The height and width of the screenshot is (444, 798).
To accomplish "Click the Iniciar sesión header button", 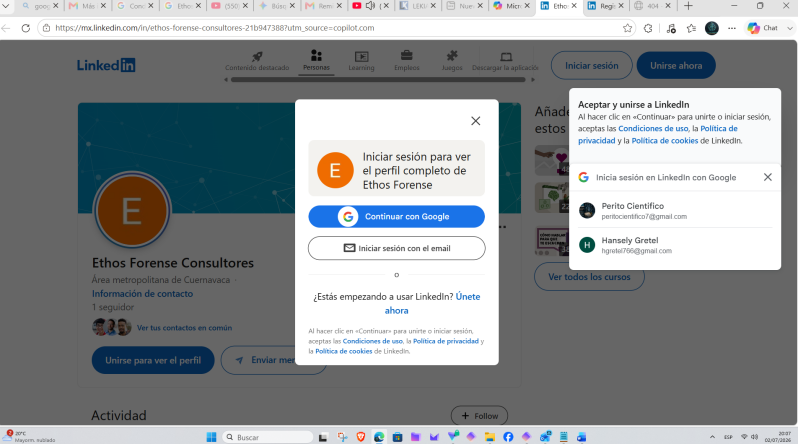I will coord(591,66).
